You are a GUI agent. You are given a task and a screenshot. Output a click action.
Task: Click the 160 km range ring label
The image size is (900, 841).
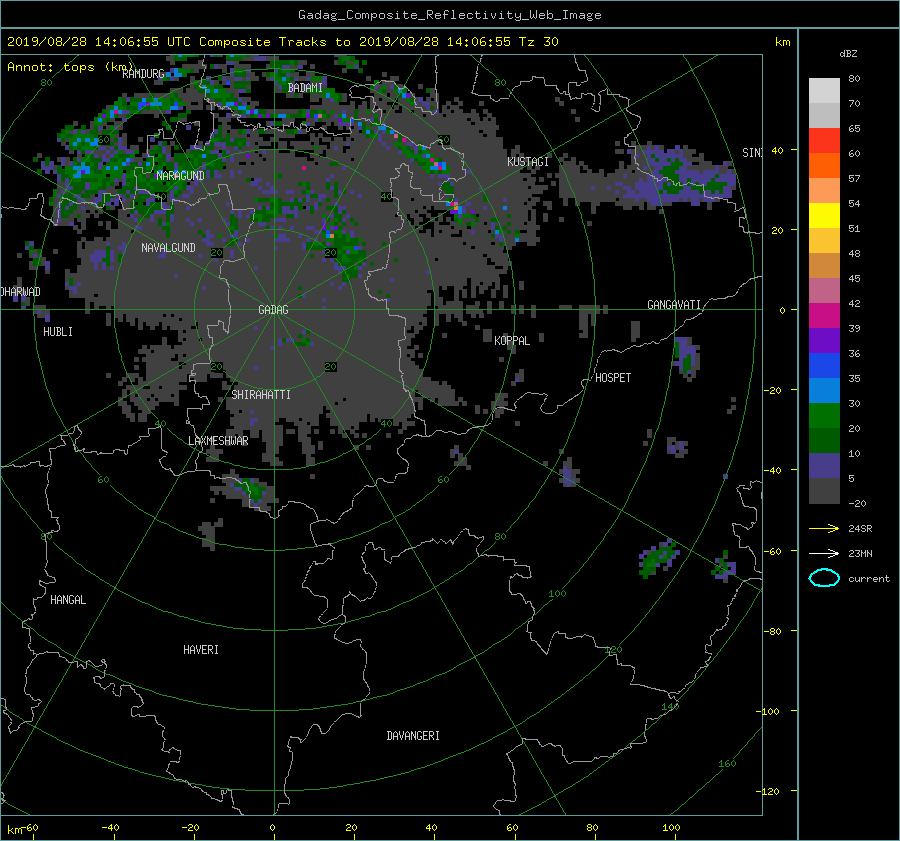(727, 764)
